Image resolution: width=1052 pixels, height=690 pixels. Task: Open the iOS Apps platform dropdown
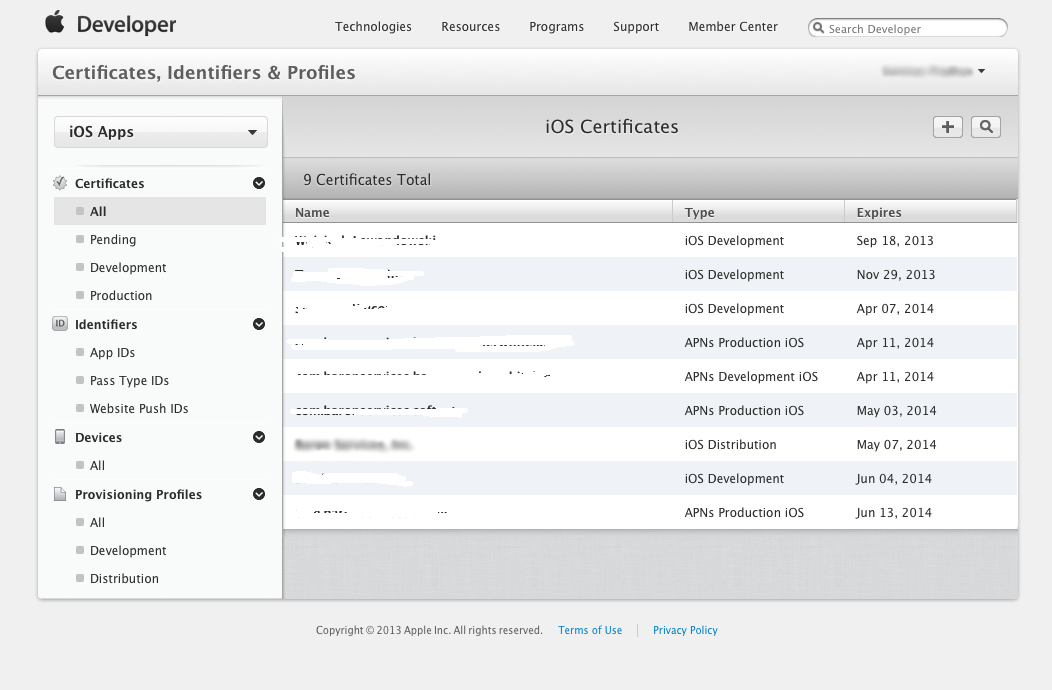click(x=160, y=132)
